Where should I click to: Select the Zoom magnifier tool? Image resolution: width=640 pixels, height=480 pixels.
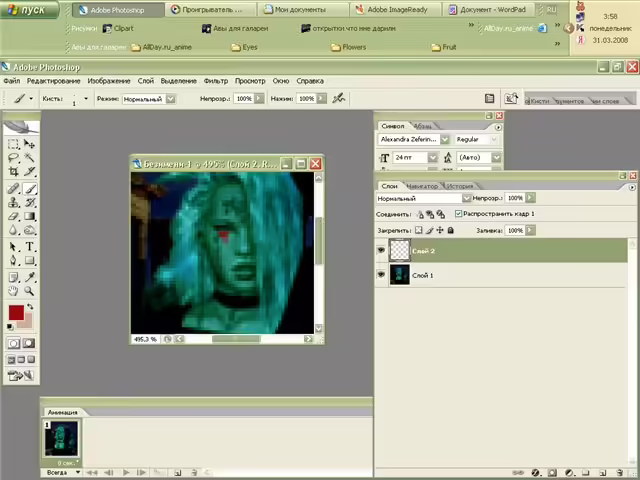29,291
